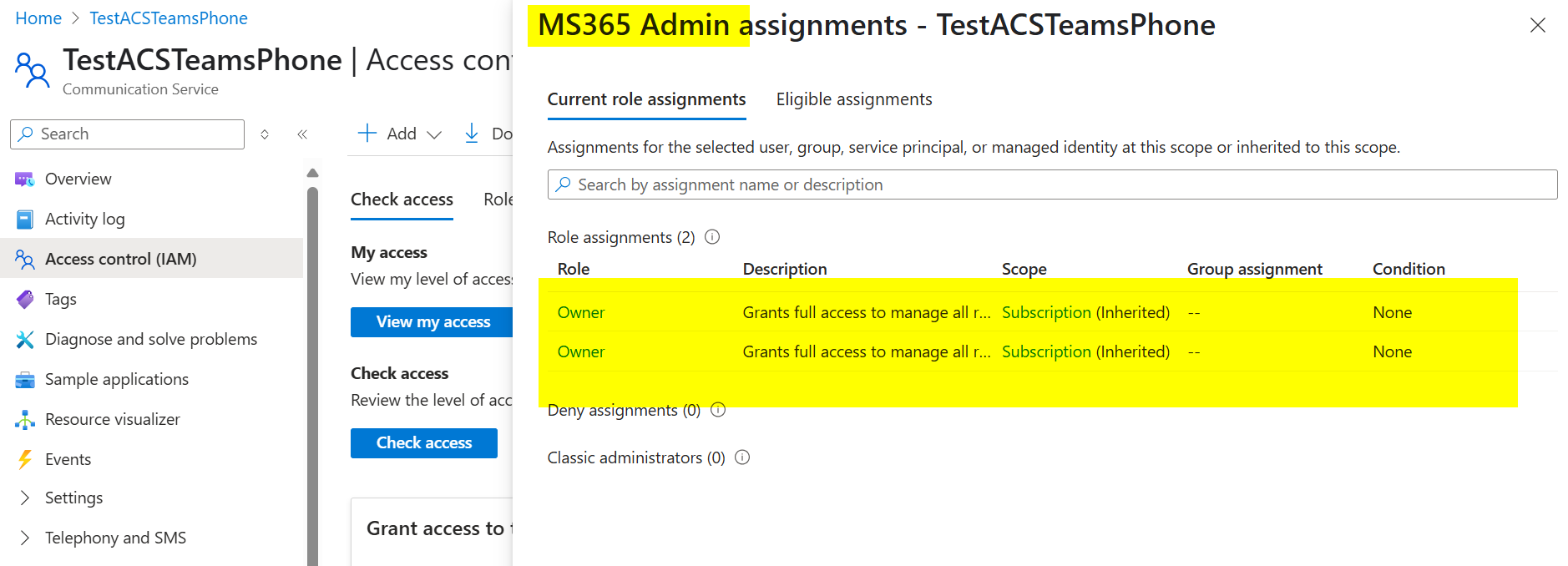1568x566 pixels.
Task: Click the sidebar expand/collapse sort arrows
Action: pos(265,134)
